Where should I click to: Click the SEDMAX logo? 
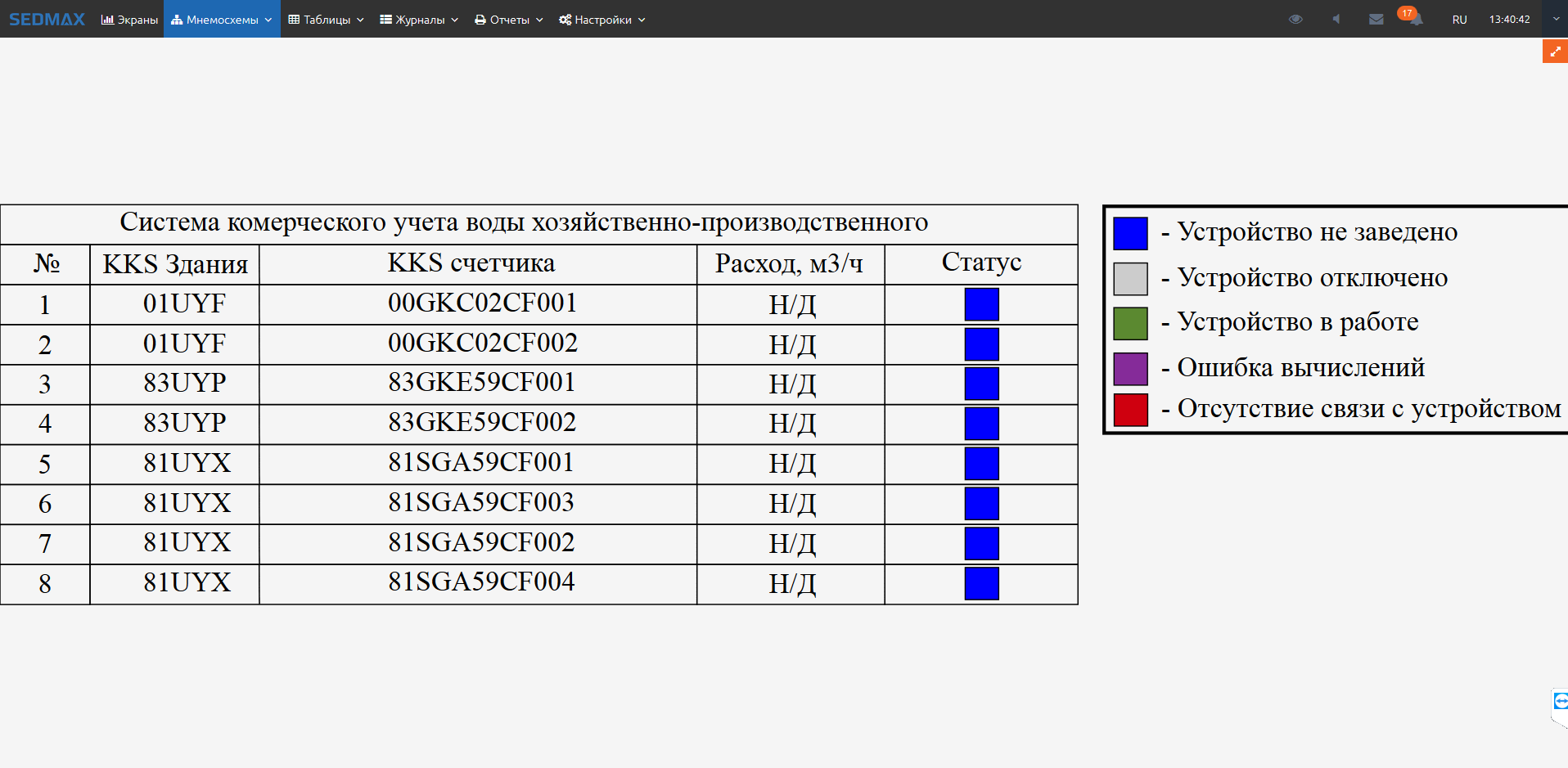pyautogui.click(x=47, y=19)
